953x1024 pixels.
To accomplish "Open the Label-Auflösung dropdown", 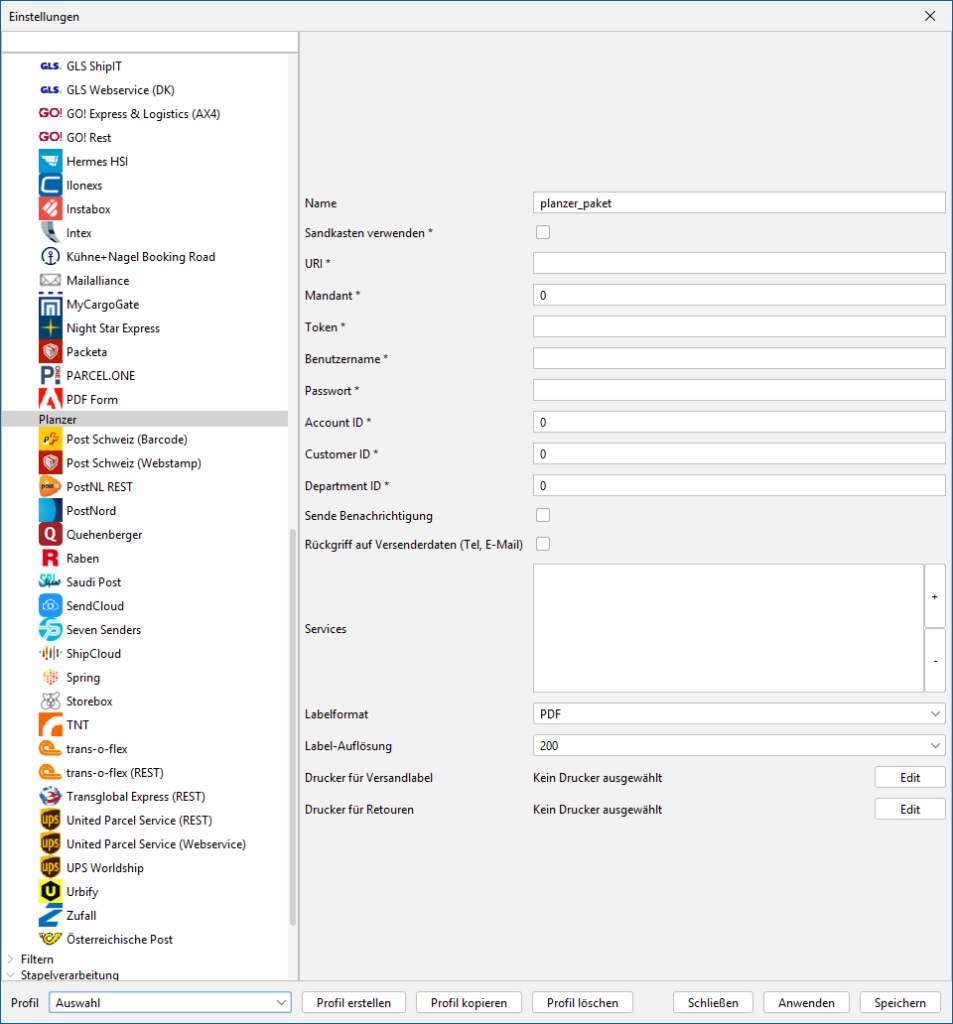I will [x=739, y=746].
